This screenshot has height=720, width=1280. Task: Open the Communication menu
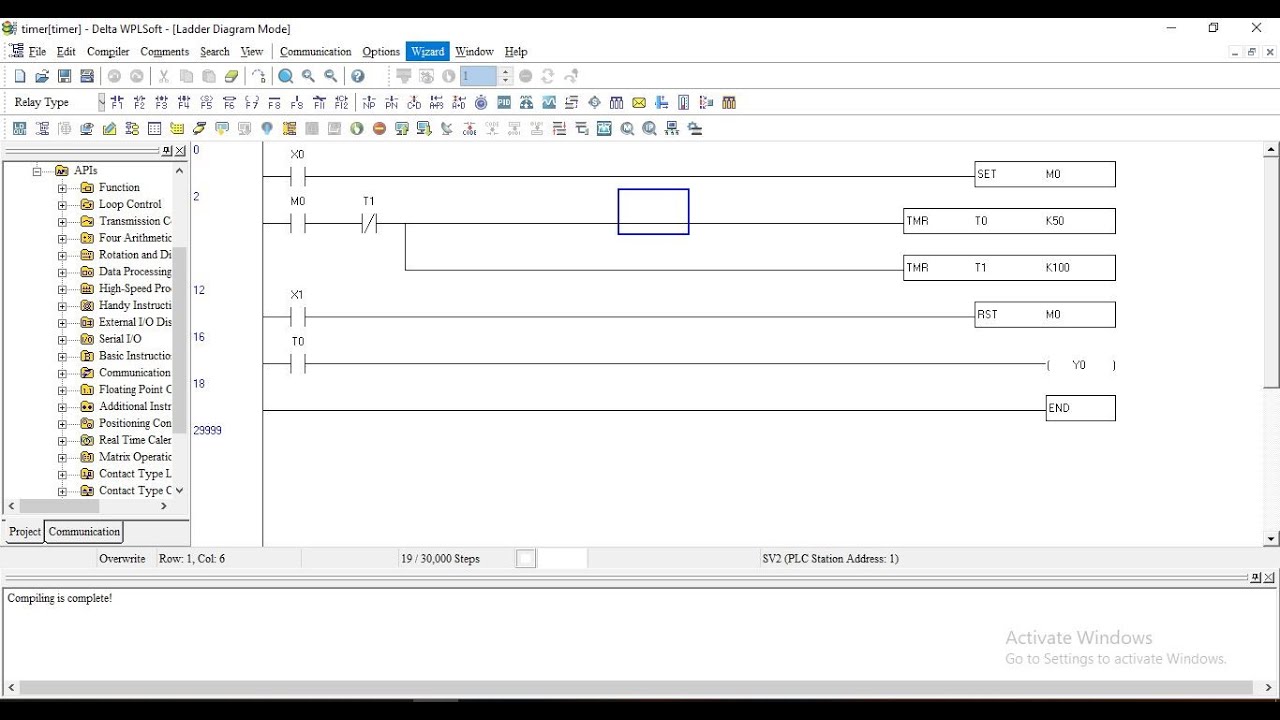[x=315, y=51]
